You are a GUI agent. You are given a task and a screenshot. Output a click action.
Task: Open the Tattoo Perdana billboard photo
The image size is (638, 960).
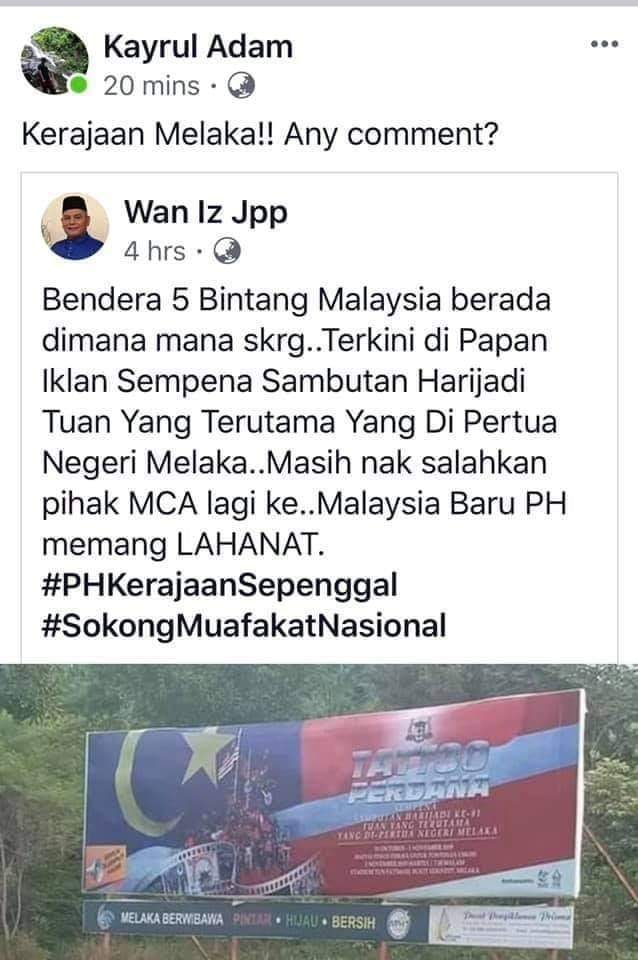click(319, 812)
